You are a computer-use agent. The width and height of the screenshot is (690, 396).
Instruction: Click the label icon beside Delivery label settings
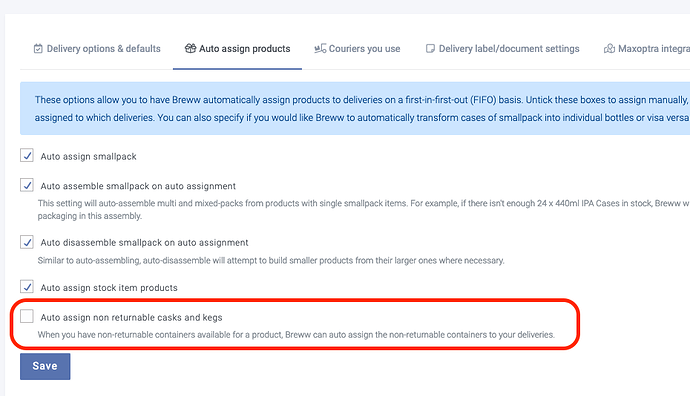430,48
